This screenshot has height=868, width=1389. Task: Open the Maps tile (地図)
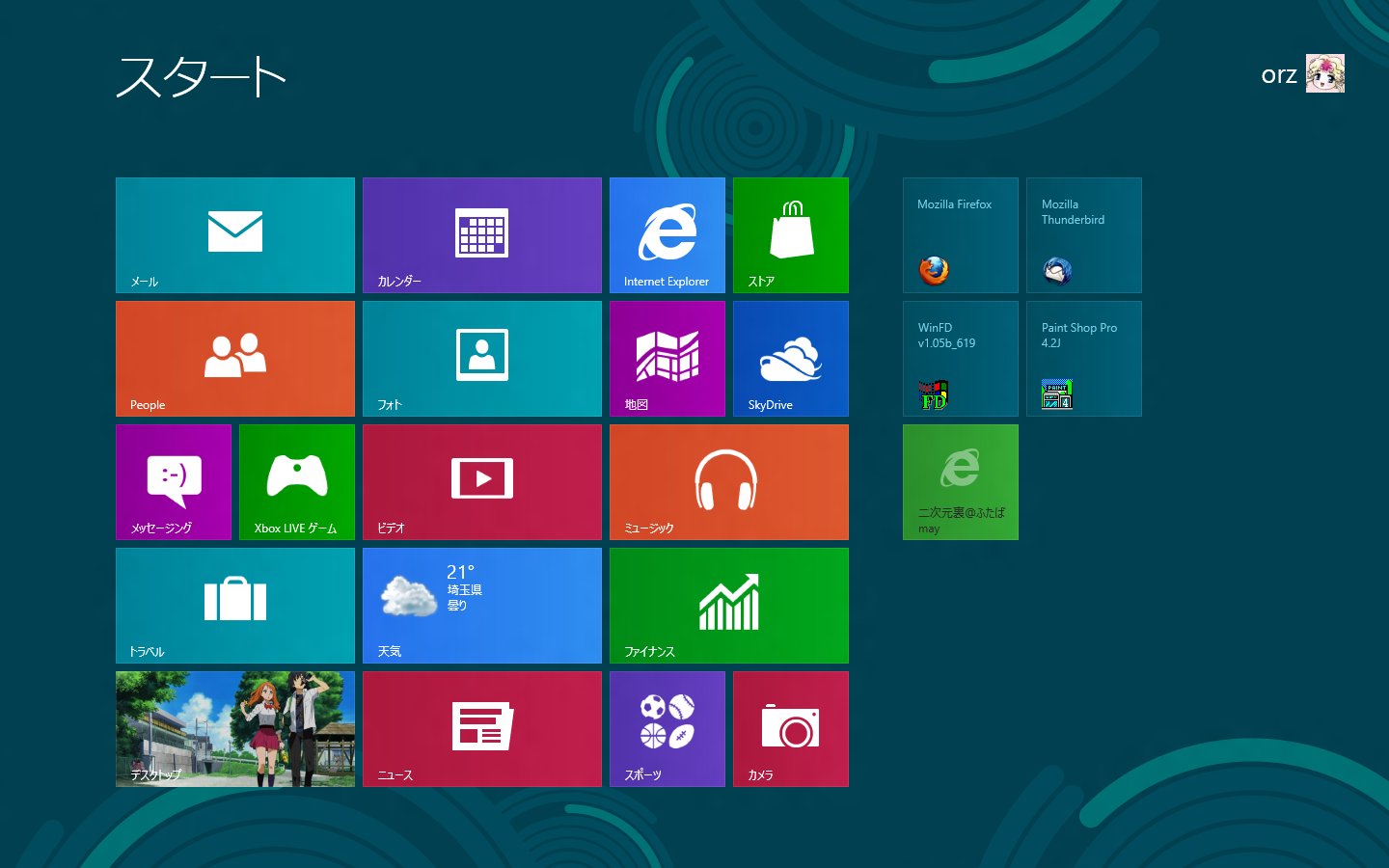coord(667,359)
